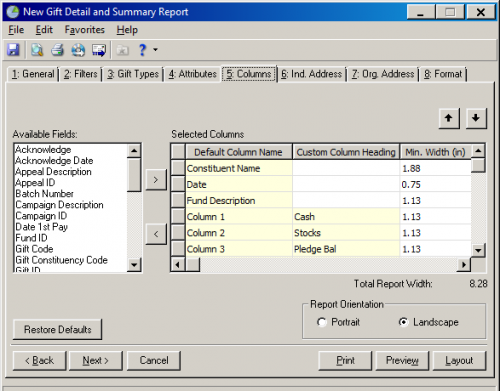Click the export report icon
Screen dimensions: 500x391
(99, 50)
